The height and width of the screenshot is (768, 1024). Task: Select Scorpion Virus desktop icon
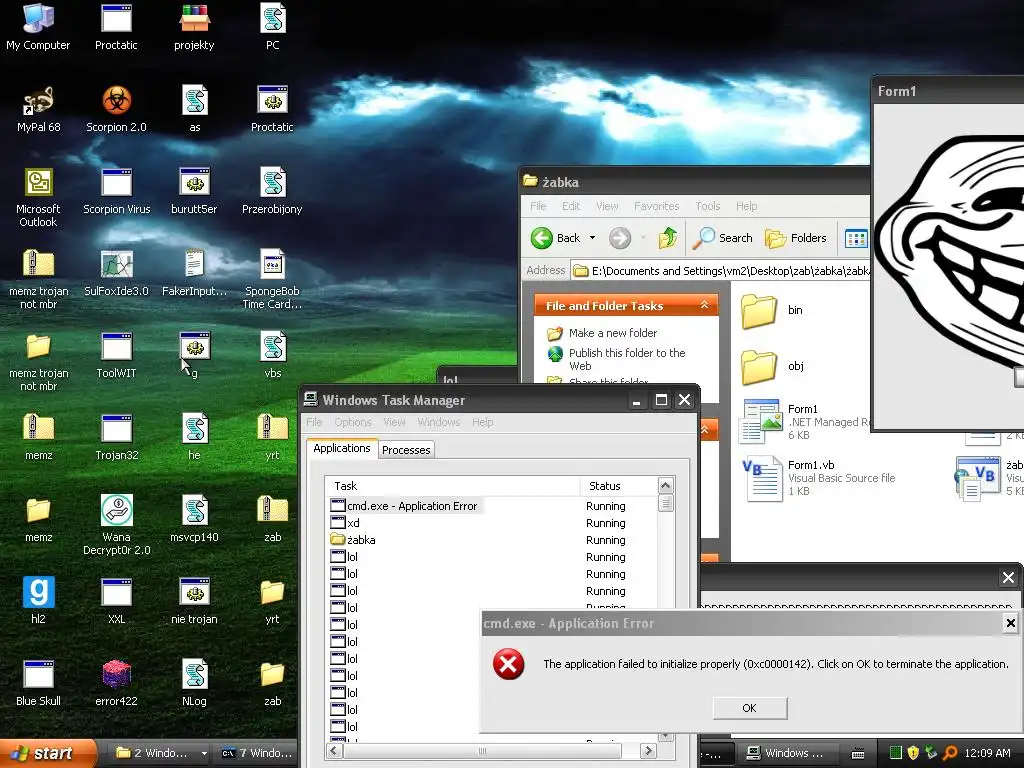click(x=116, y=191)
